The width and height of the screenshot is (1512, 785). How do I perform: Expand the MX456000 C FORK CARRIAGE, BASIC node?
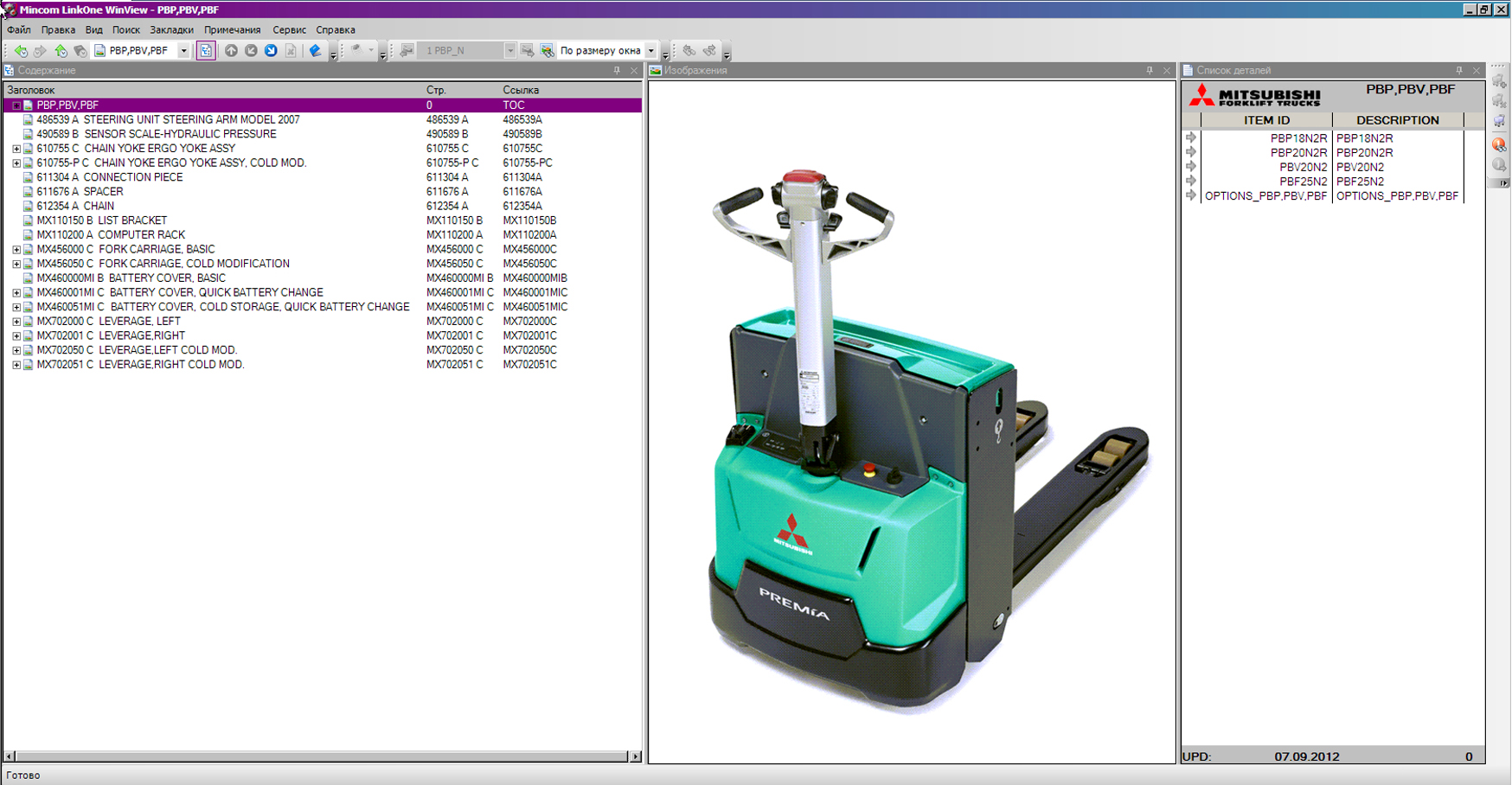(x=16, y=250)
